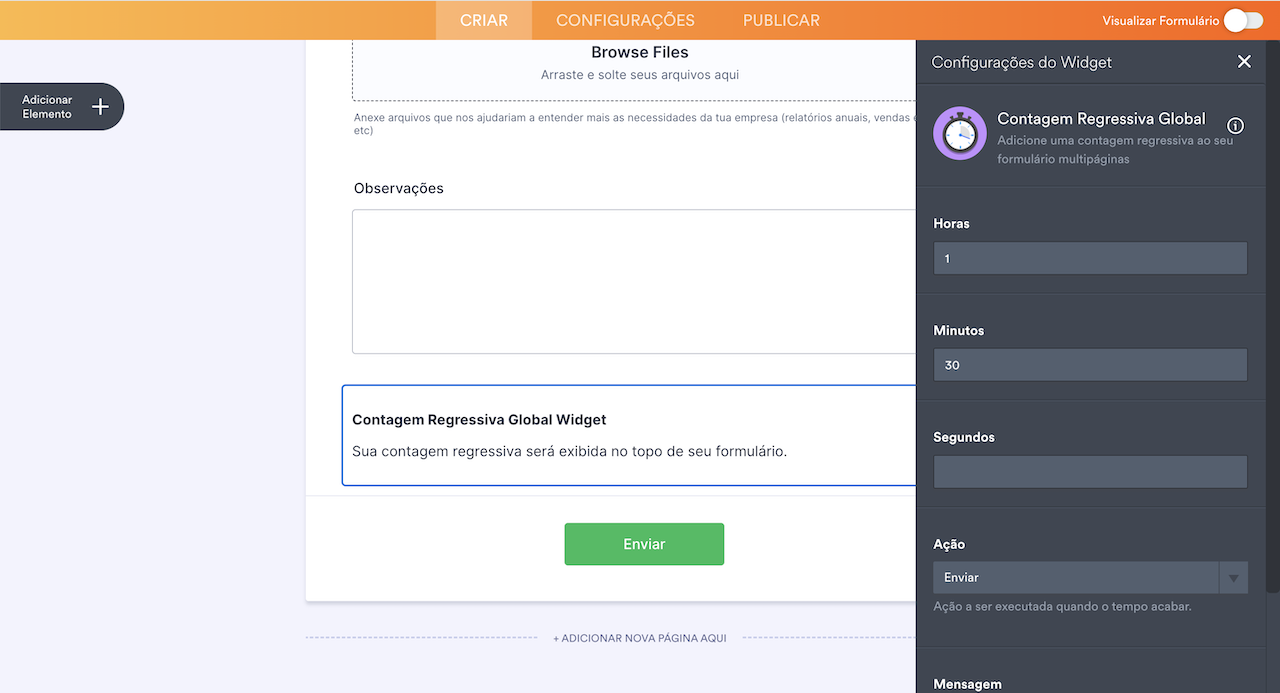Go to the PUBLICAR tab
This screenshot has width=1280, height=693.
coord(781,20)
